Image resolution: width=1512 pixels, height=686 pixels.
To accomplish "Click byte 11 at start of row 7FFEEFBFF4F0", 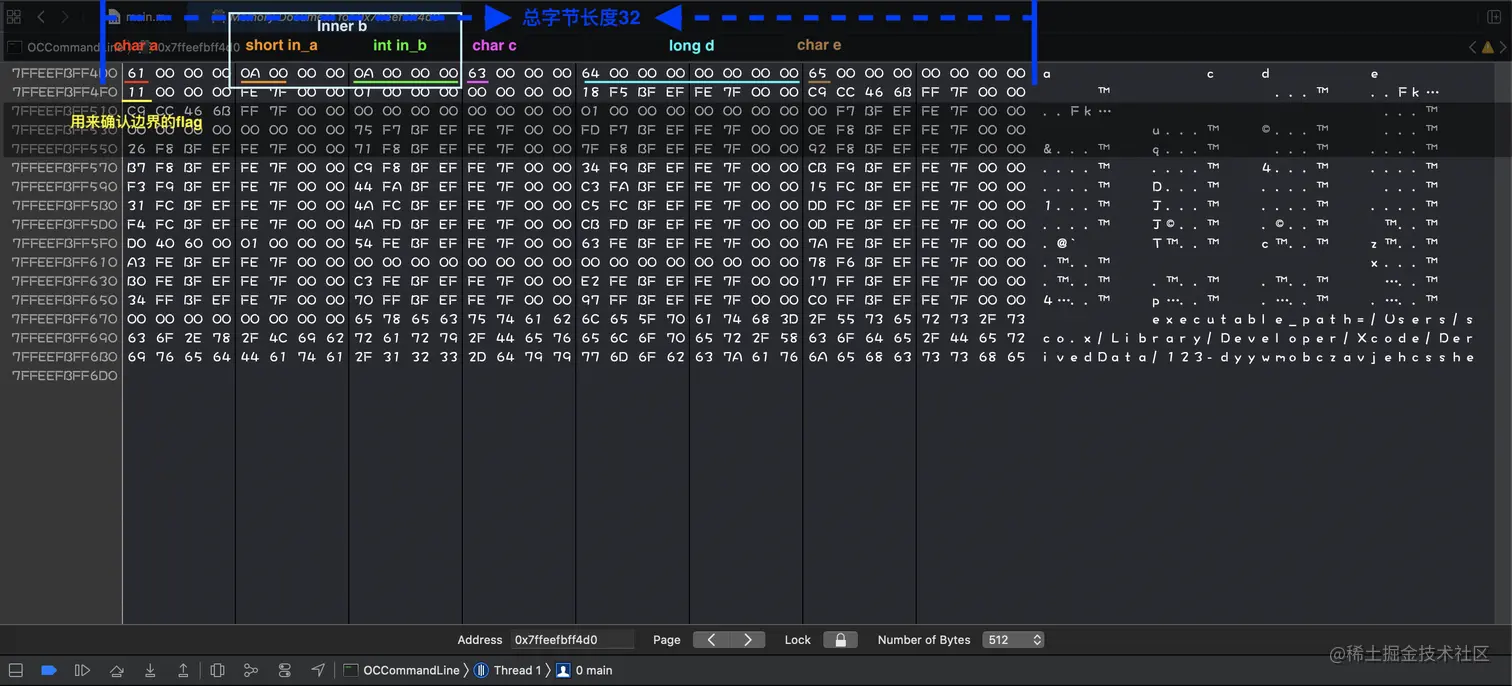I will [x=137, y=92].
